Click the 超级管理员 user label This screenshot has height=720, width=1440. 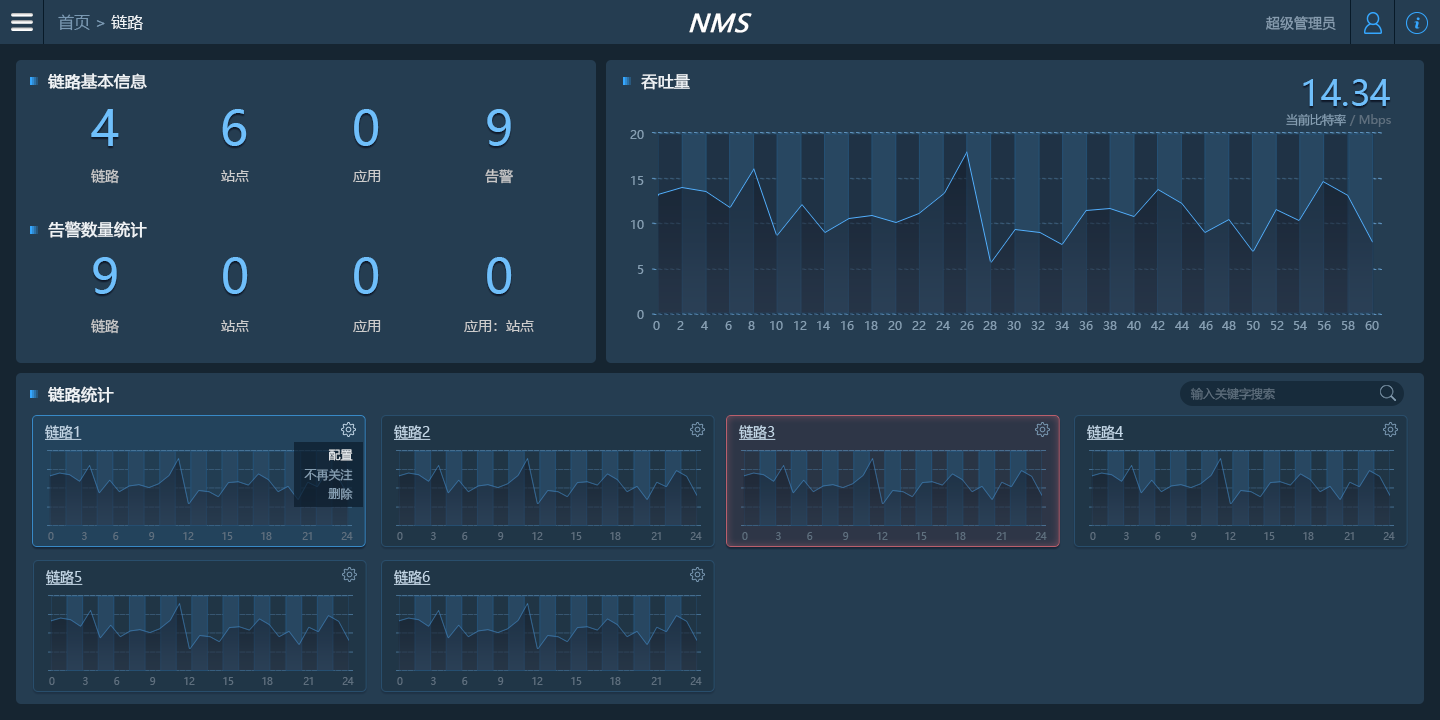1300,23
